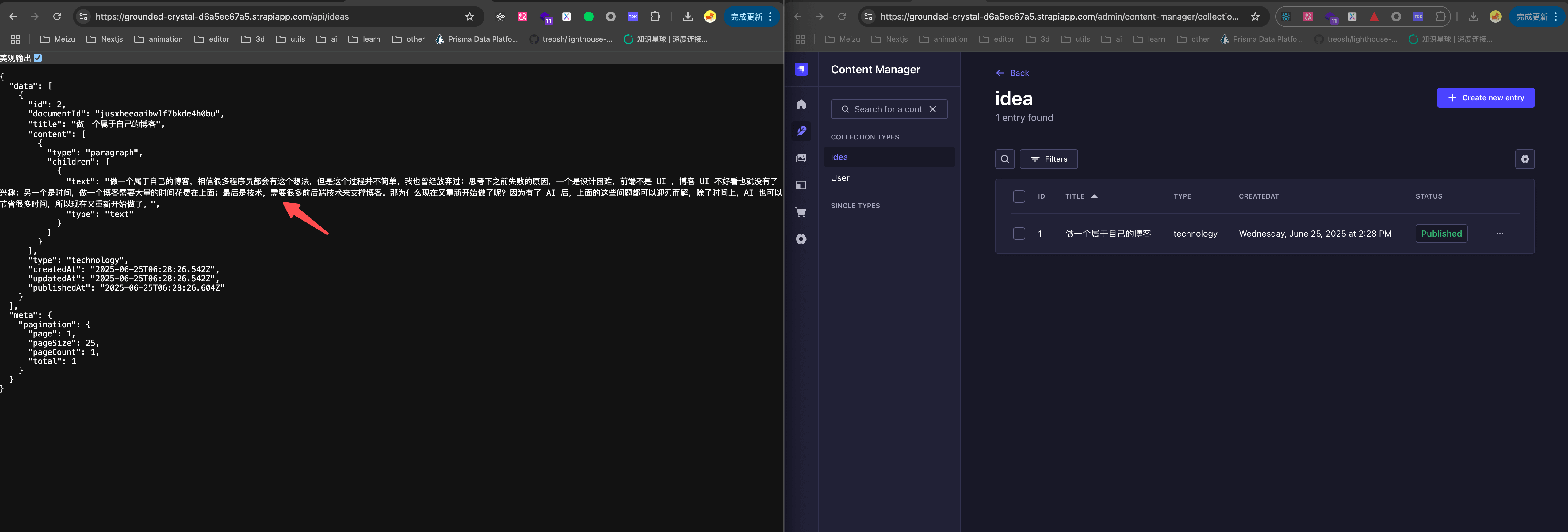Click React DevTools extension in left browser
Image resolution: width=1568 pixels, height=532 pixels.
(500, 17)
